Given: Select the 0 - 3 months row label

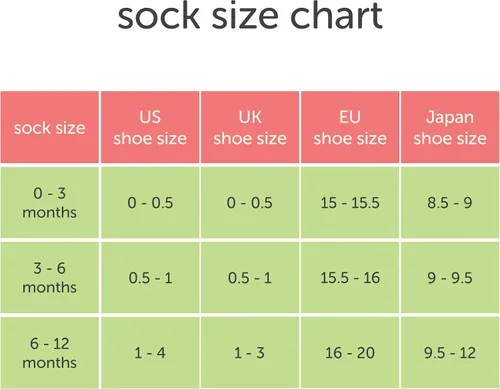Looking at the screenshot, I should tap(50, 202).
